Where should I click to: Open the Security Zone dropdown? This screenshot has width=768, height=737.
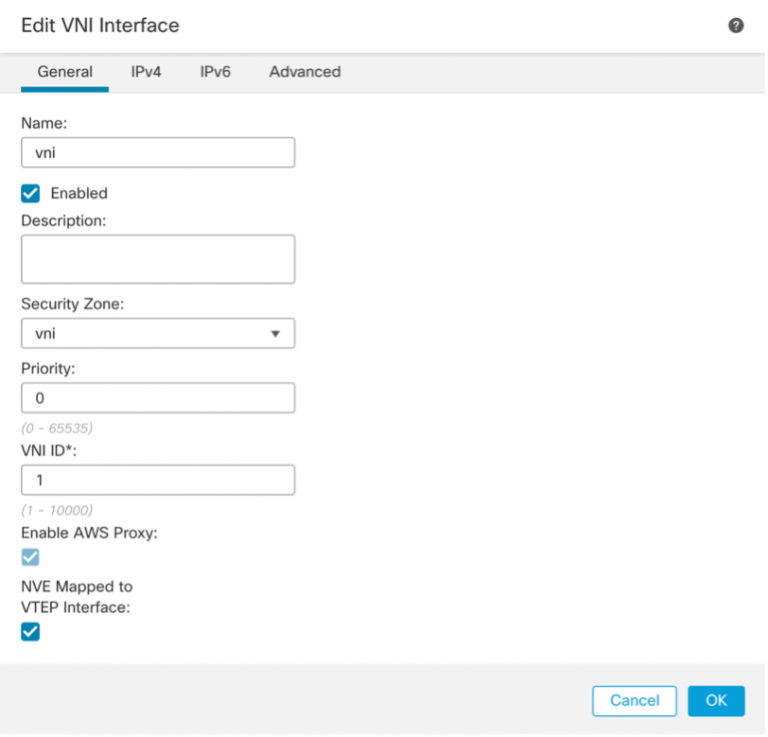pos(158,333)
